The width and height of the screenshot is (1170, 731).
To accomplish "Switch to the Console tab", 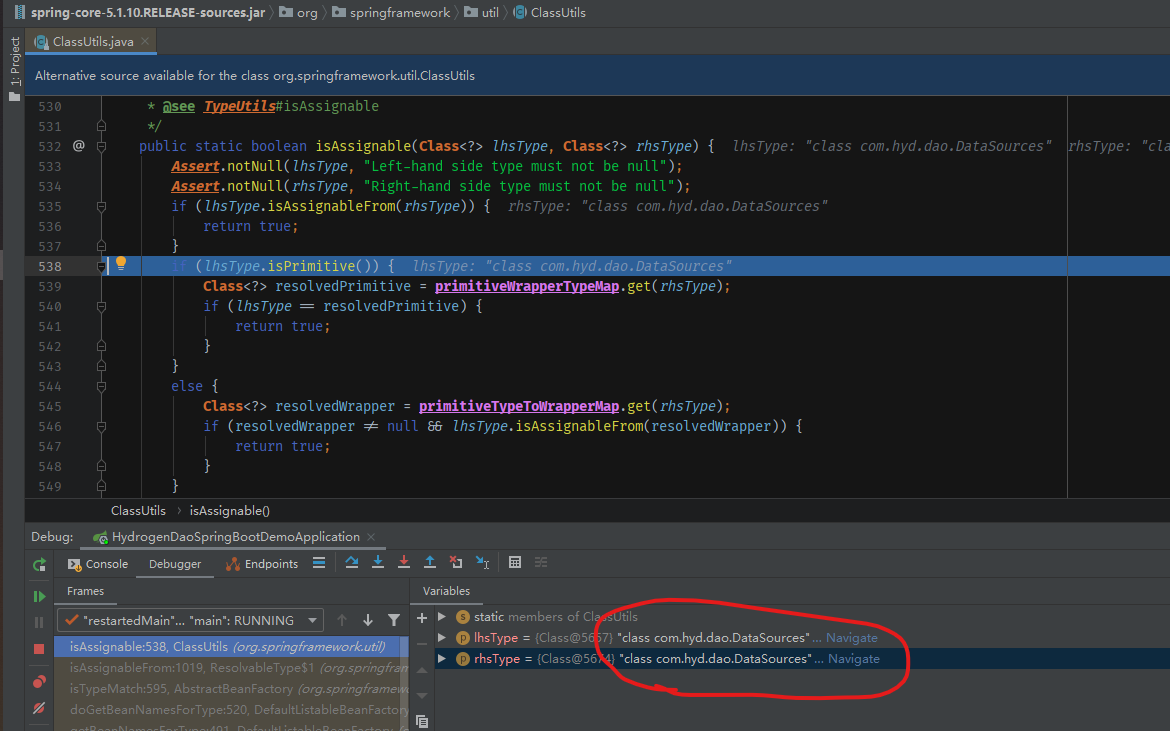I will coord(98,564).
